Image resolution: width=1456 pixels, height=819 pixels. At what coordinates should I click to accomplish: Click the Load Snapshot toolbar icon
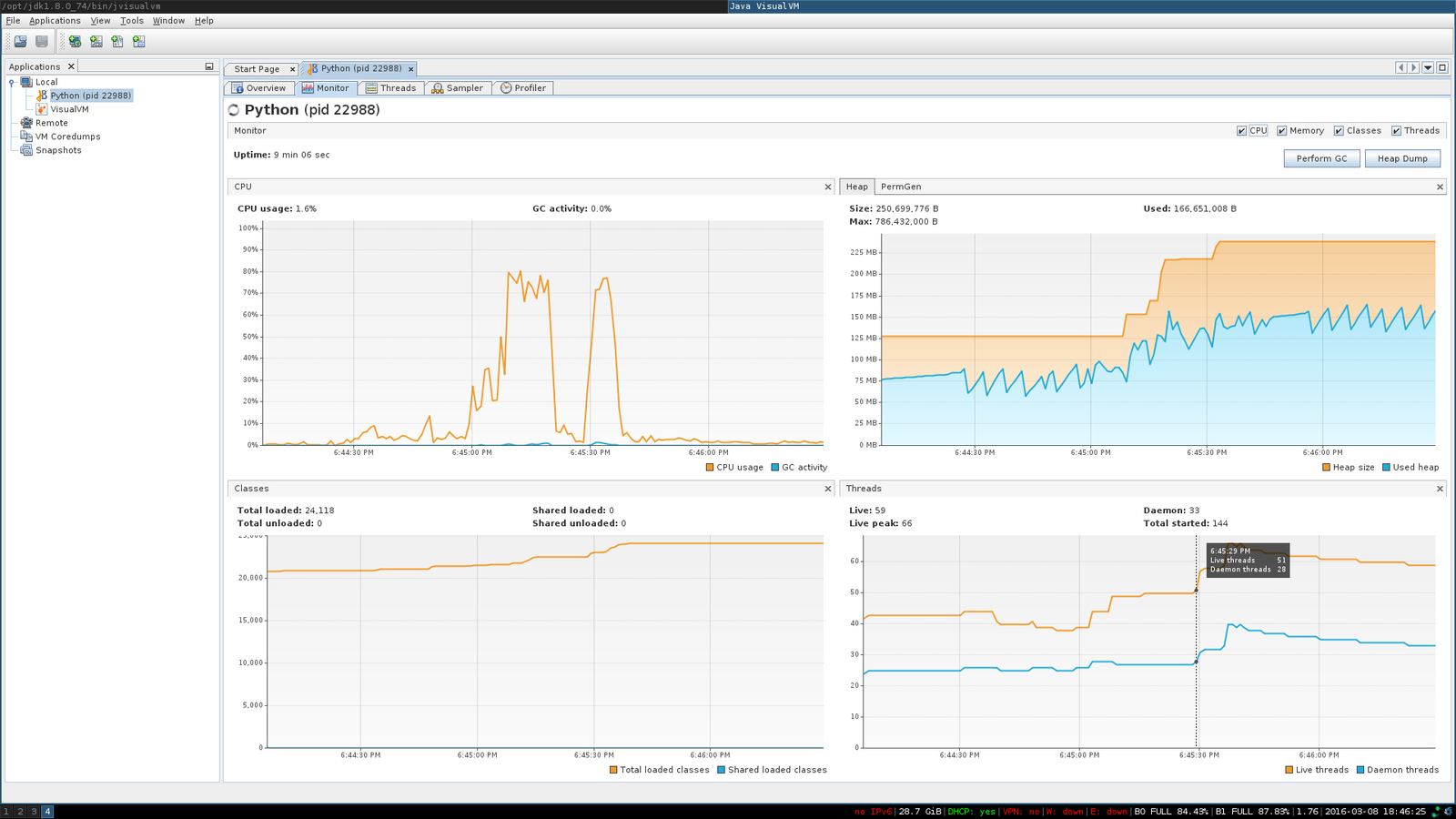tap(20, 41)
